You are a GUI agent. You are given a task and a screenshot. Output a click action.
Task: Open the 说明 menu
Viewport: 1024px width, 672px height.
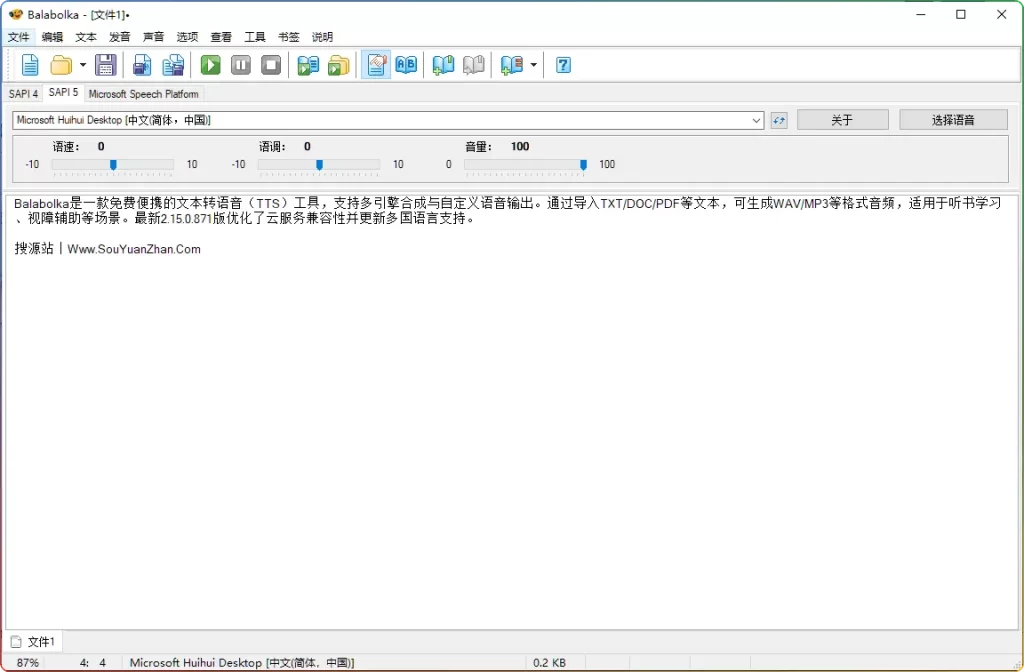322,37
